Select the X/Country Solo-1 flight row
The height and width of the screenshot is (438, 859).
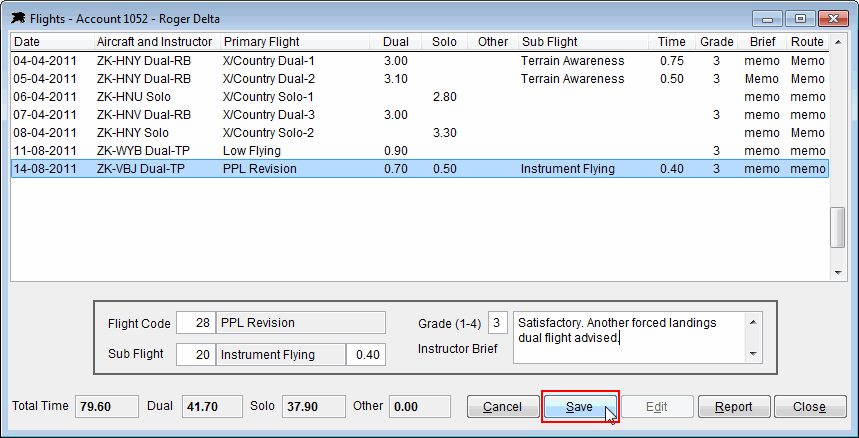[420, 97]
